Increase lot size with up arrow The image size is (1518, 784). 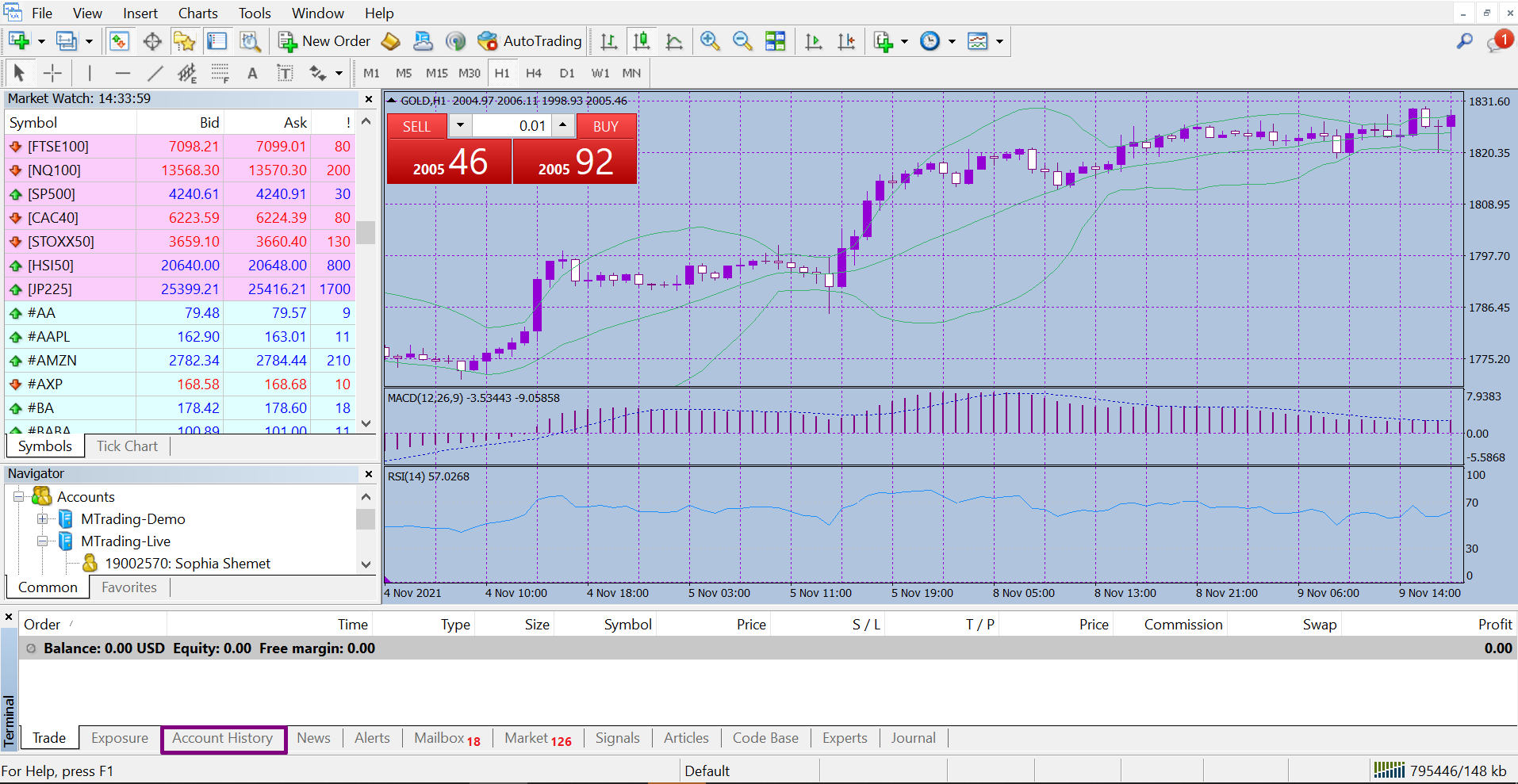point(562,125)
